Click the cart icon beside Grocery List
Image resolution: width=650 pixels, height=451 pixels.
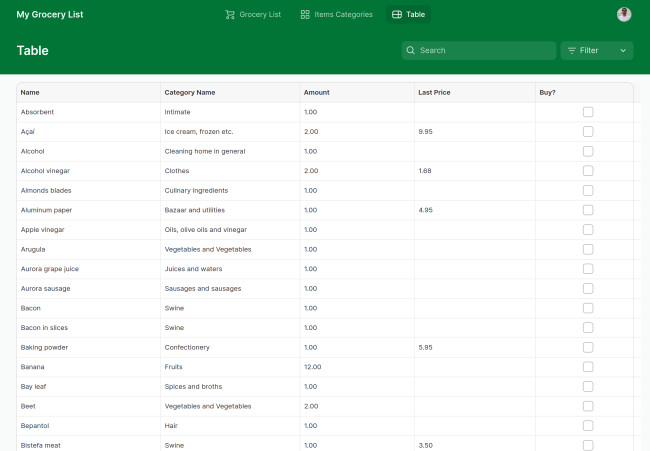(x=230, y=15)
